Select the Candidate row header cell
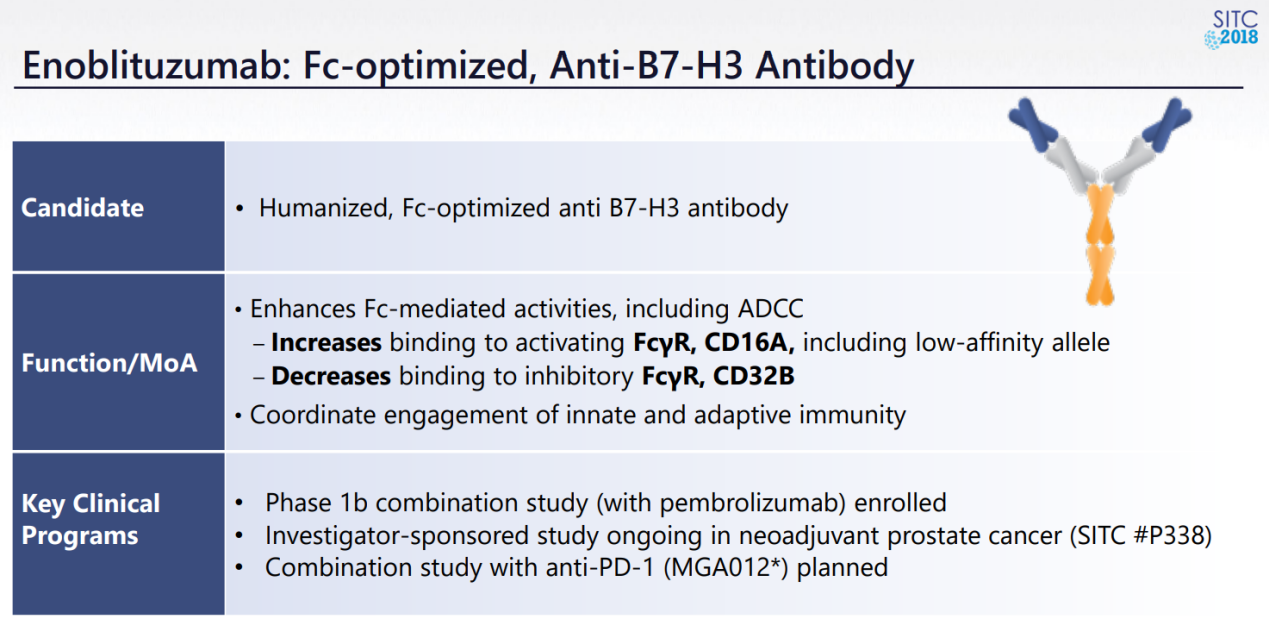Image resolution: width=1269 pixels, height=619 pixels. (119, 207)
